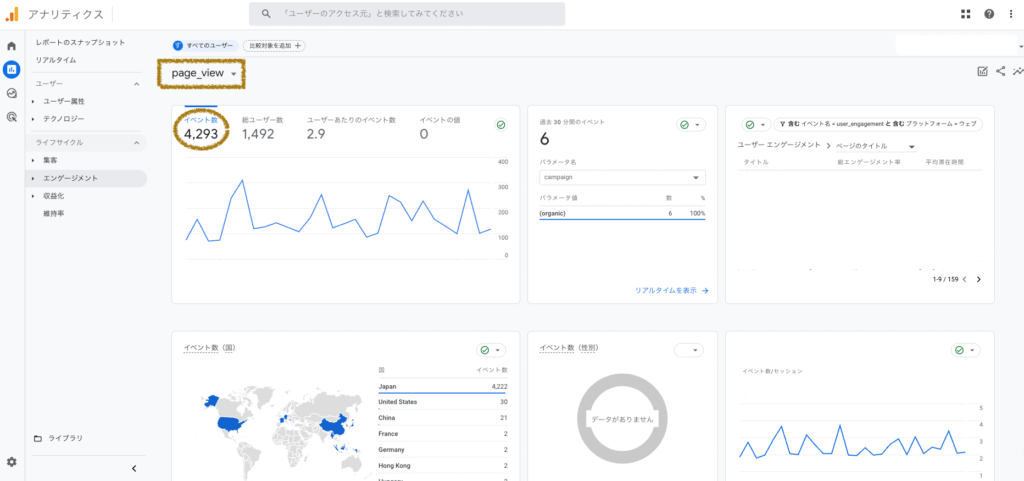
Task: Open the insights sparkline icon
Action: (x=1018, y=72)
